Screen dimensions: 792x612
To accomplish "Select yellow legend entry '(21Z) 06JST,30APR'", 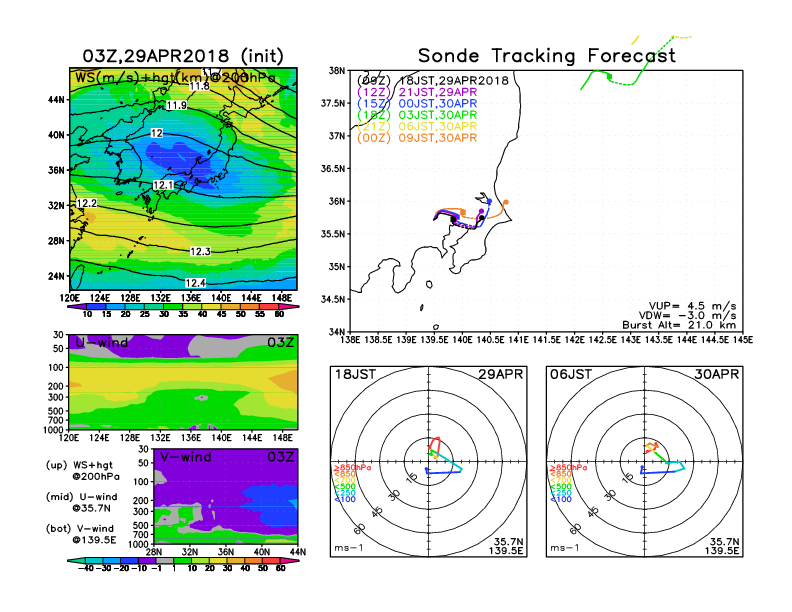I will coord(417,126).
